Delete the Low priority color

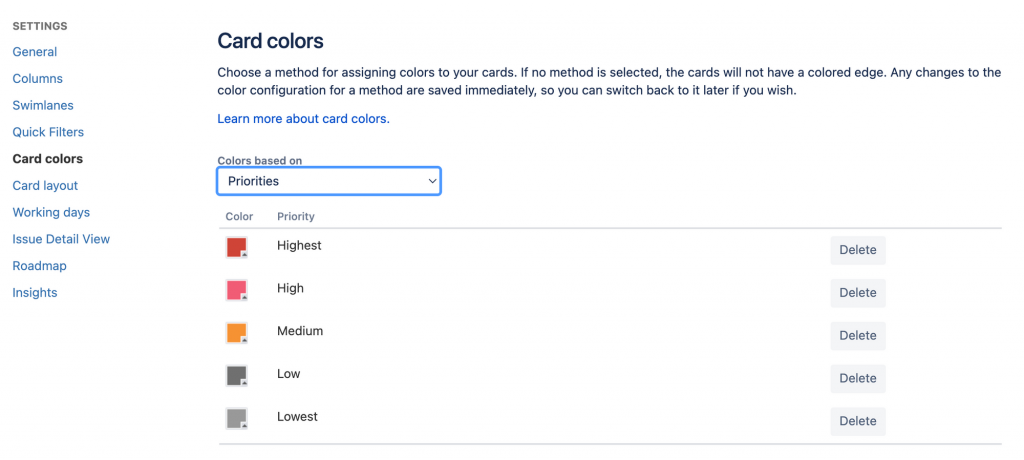(x=857, y=378)
